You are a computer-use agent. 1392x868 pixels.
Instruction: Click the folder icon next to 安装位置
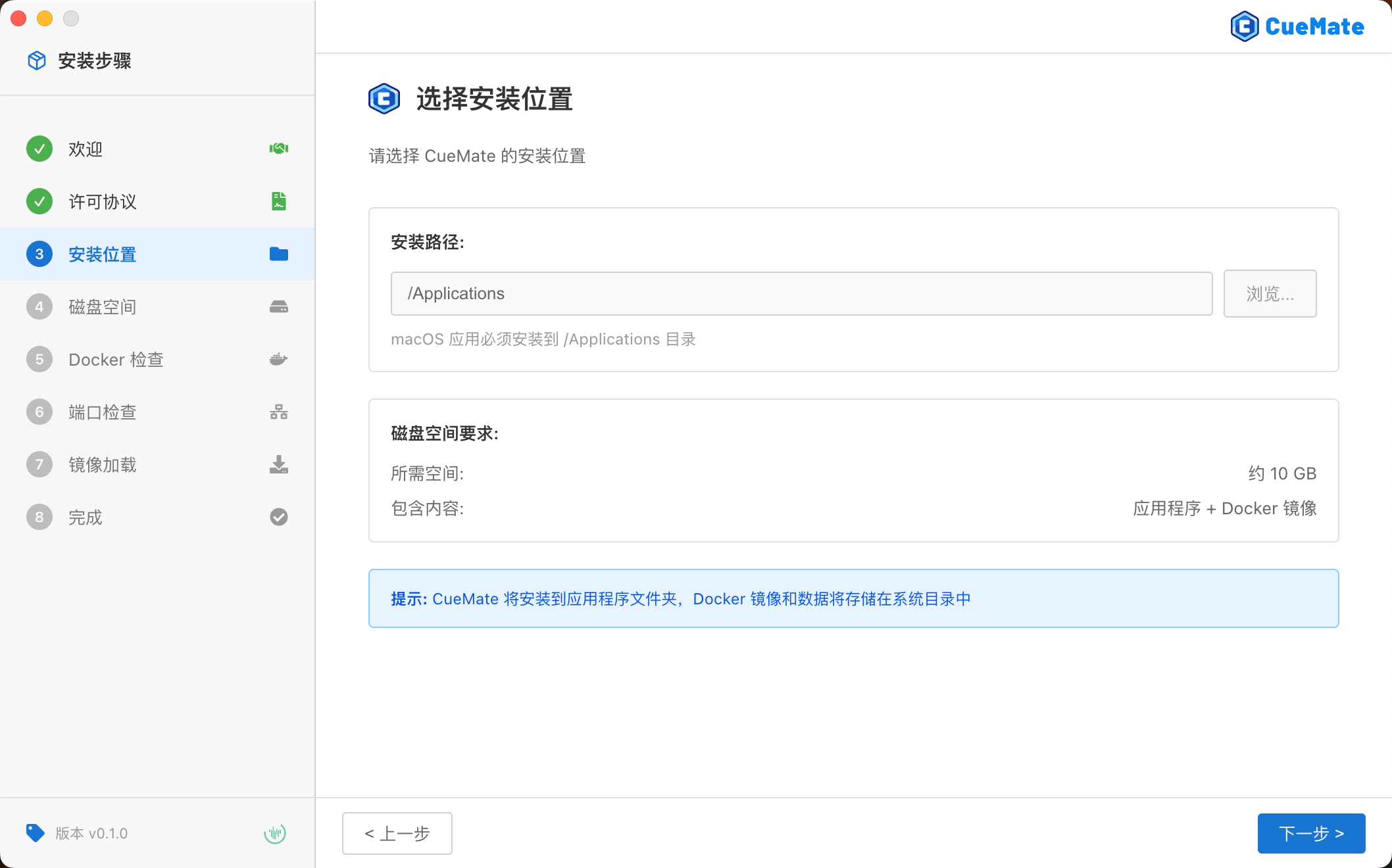point(278,254)
